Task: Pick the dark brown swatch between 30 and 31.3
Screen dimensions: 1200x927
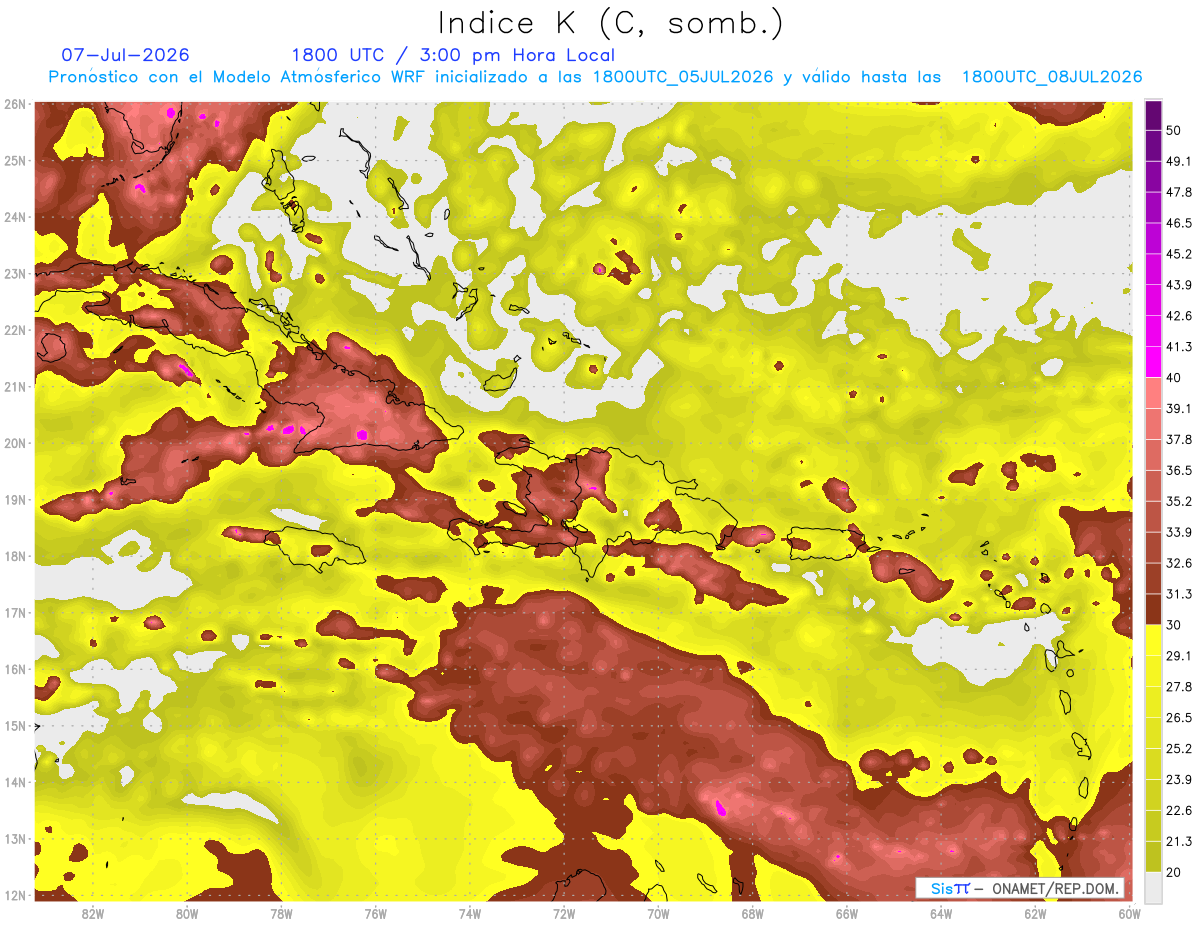Action: tap(1153, 609)
